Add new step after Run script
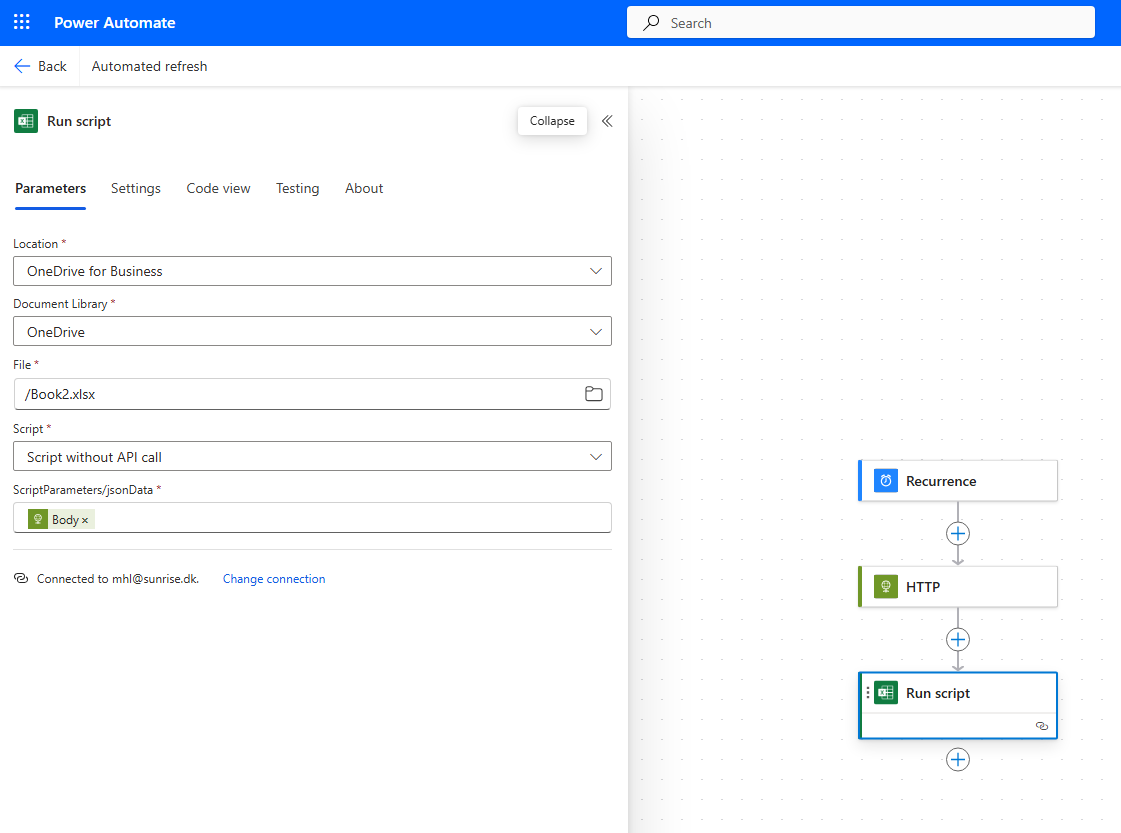Screen dimensions: 1121x833 pyautogui.click(x=958, y=760)
